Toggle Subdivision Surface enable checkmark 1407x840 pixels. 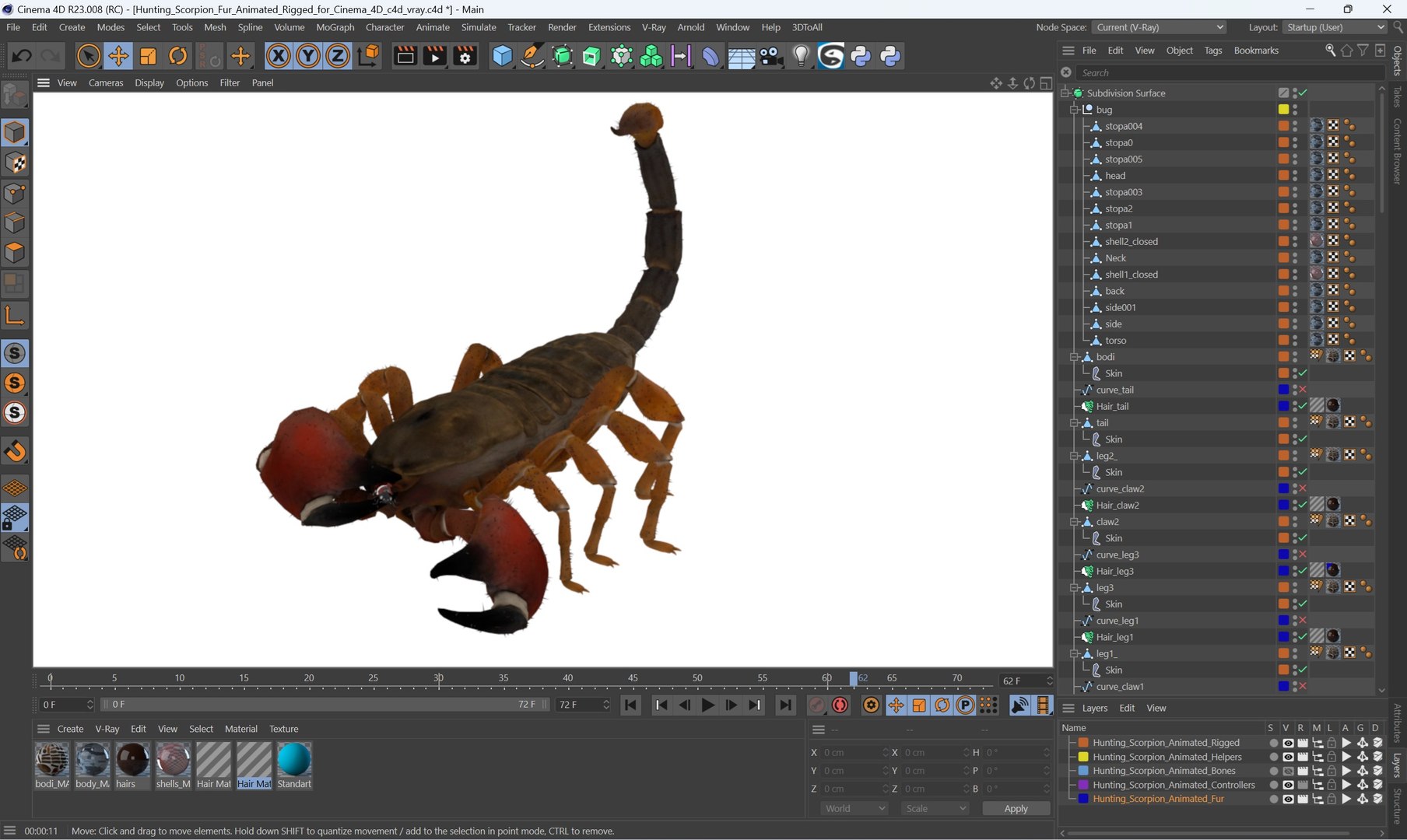pos(1303,93)
